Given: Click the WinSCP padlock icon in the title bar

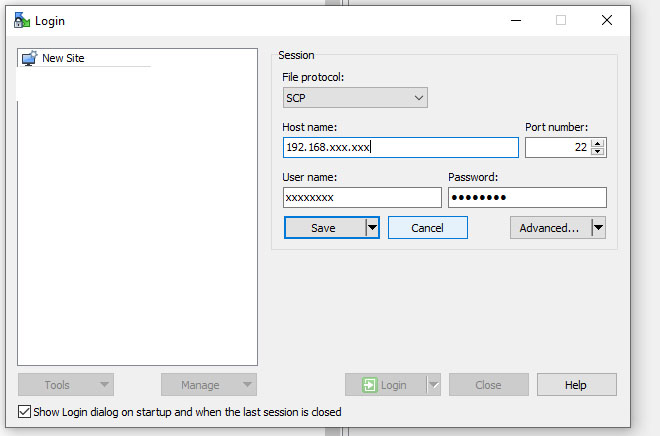Looking at the screenshot, I should 21,20.
